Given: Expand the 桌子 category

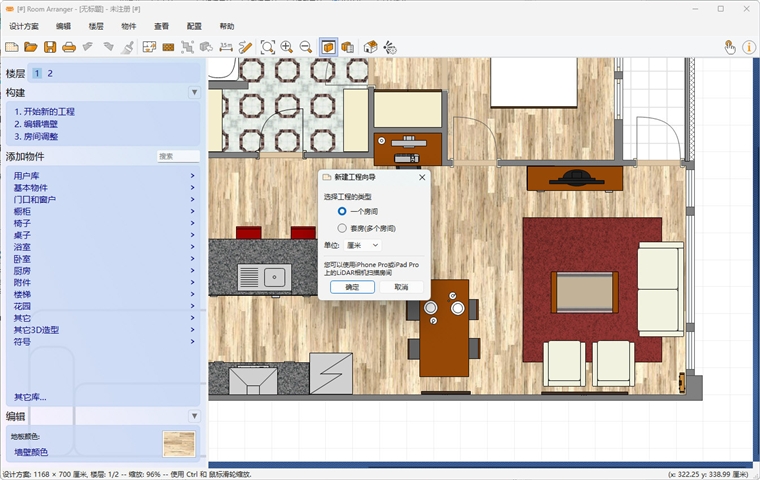Looking at the screenshot, I should click(104, 235).
